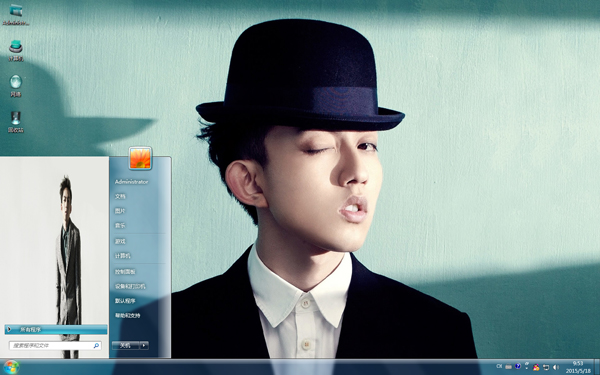Open 图片 (Pictures) from Start menu
The height and width of the screenshot is (375, 600).
pyautogui.click(x=120, y=211)
